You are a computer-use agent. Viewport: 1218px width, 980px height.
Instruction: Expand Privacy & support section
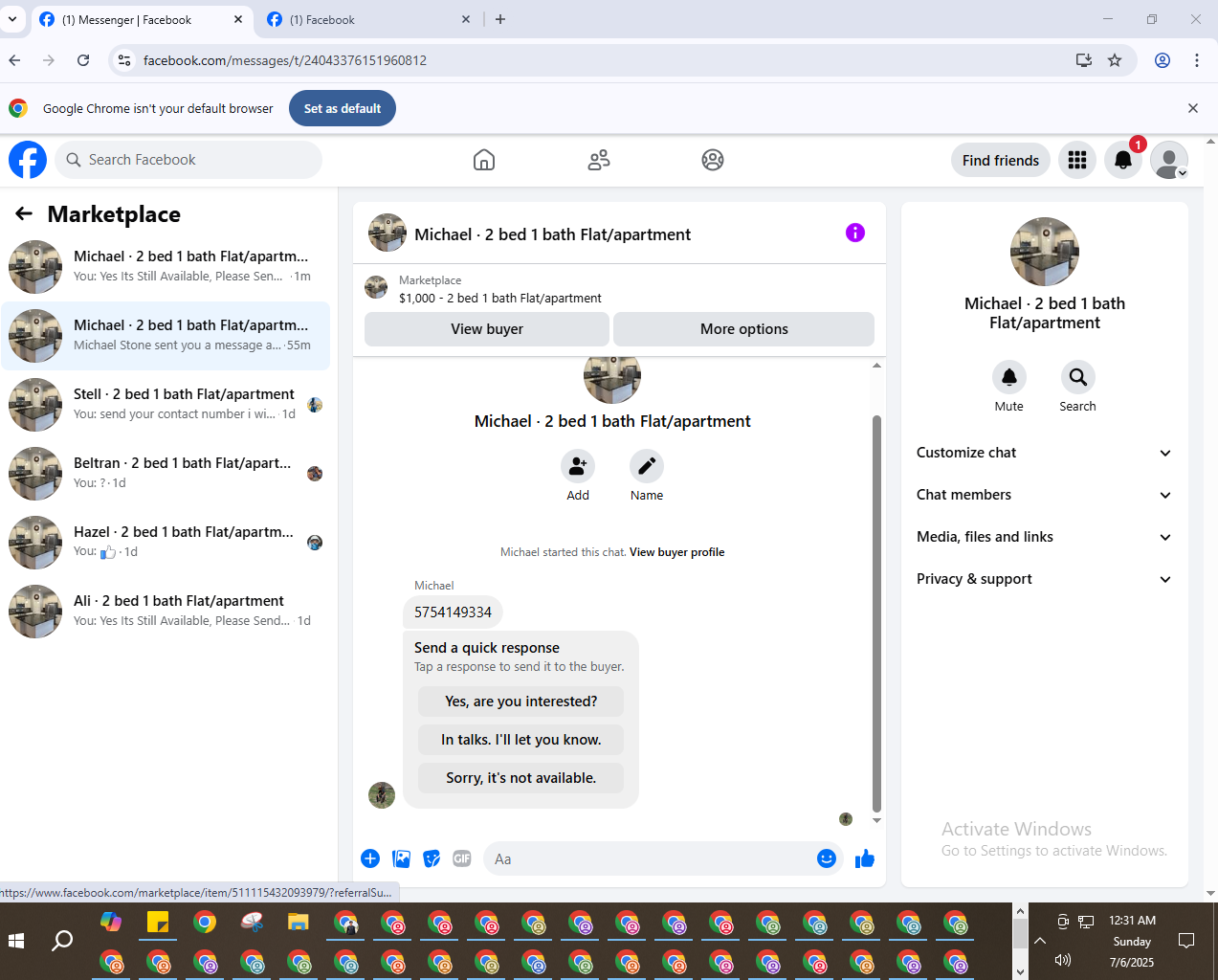pyautogui.click(x=1044, y=579)
